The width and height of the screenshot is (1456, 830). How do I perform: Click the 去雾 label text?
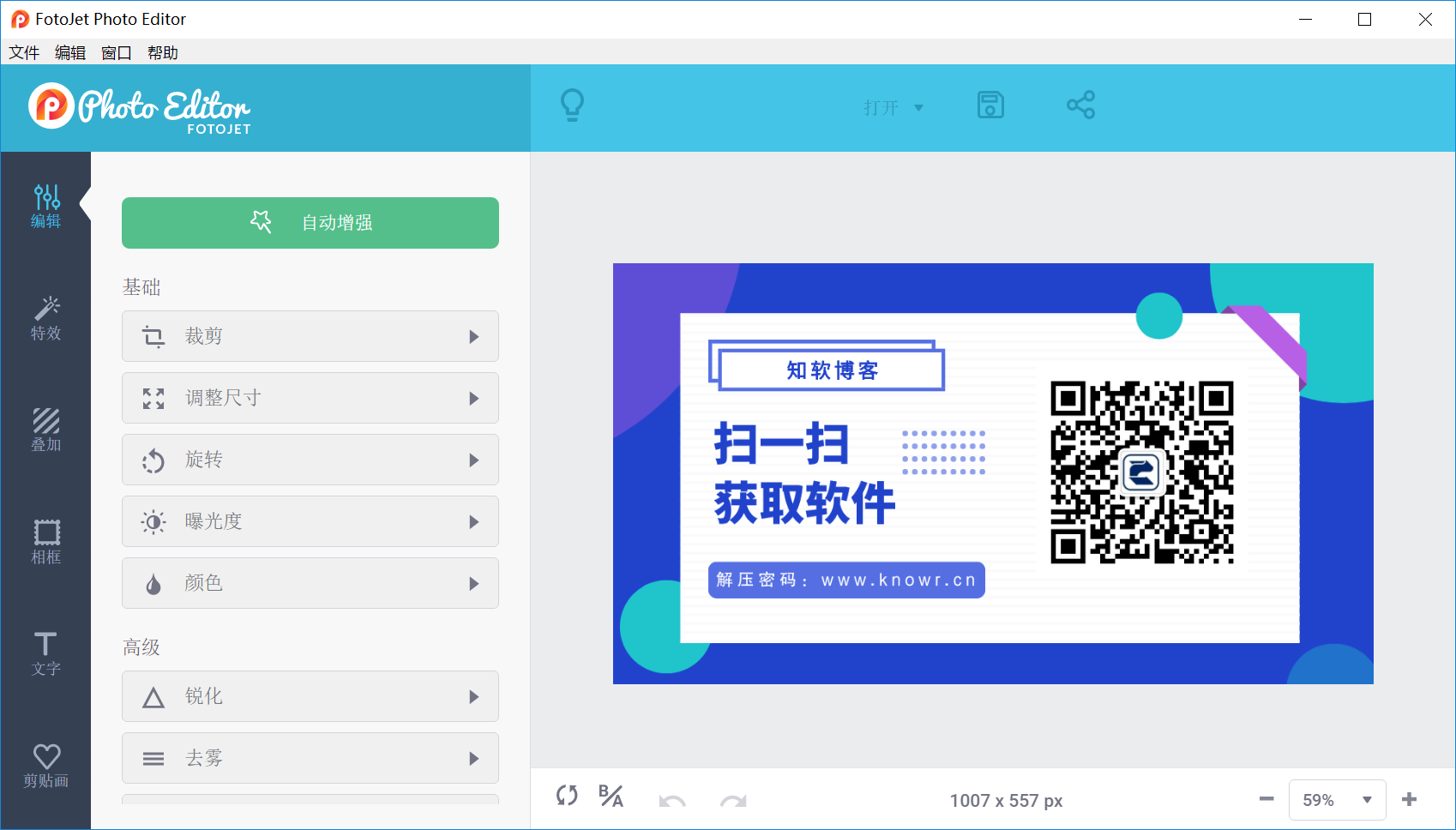tap(204, 758)
